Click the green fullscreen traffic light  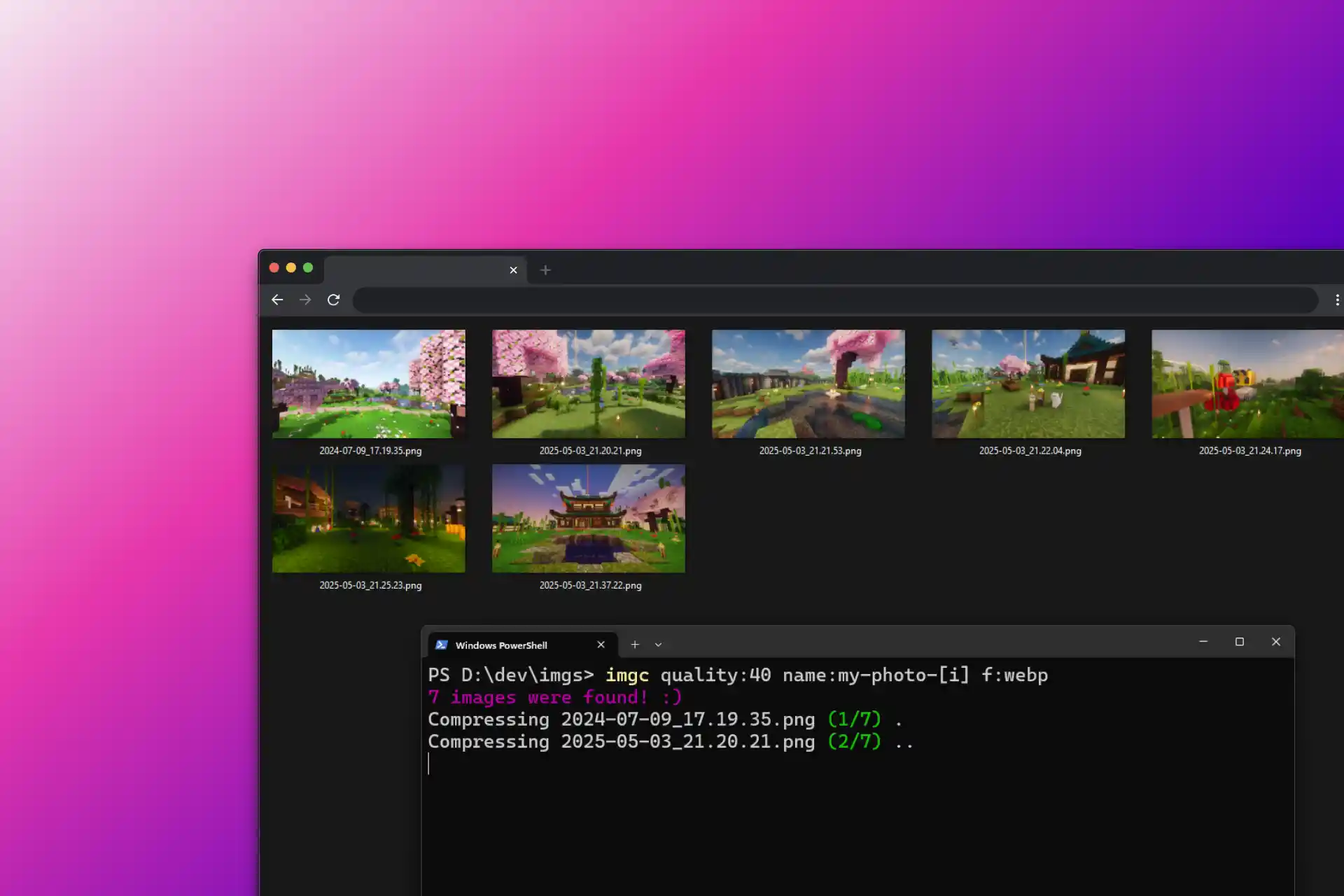[x=308, y=267]
